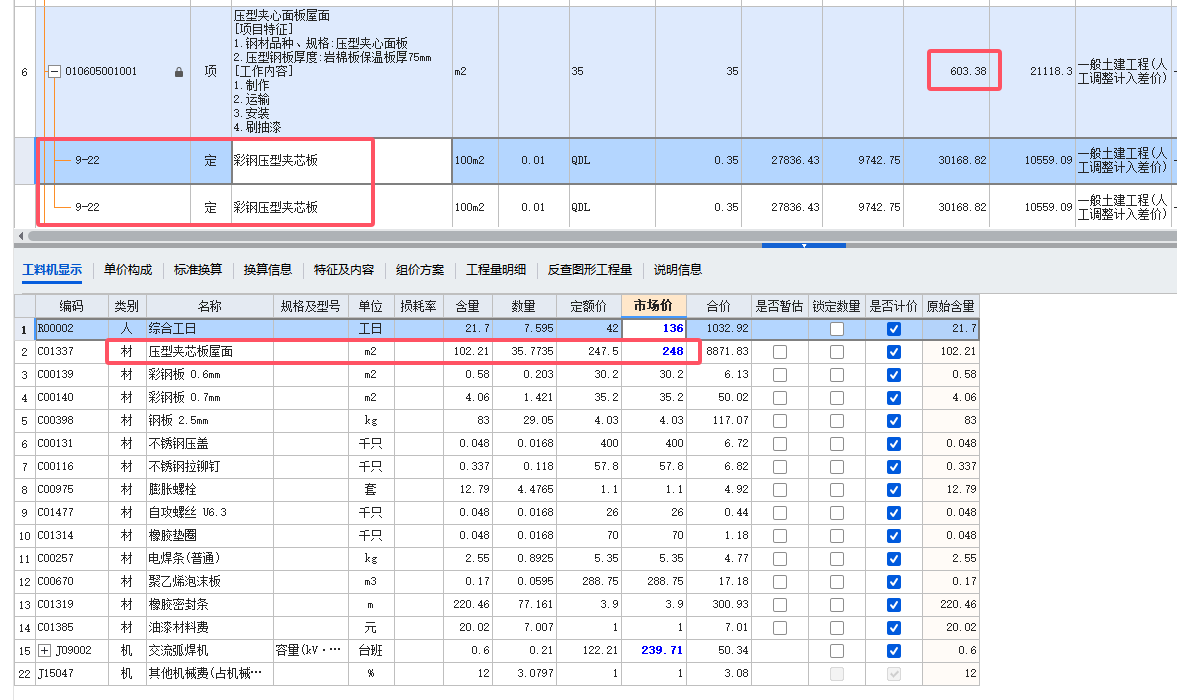Select the 工料机显示 tab

[51, 270]
